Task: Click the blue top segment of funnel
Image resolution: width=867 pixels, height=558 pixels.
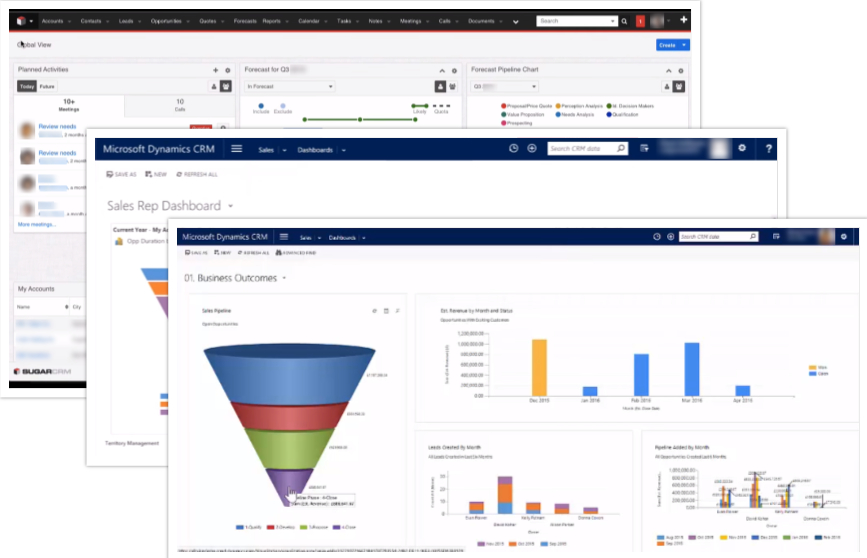Action: tap(289, 376)
